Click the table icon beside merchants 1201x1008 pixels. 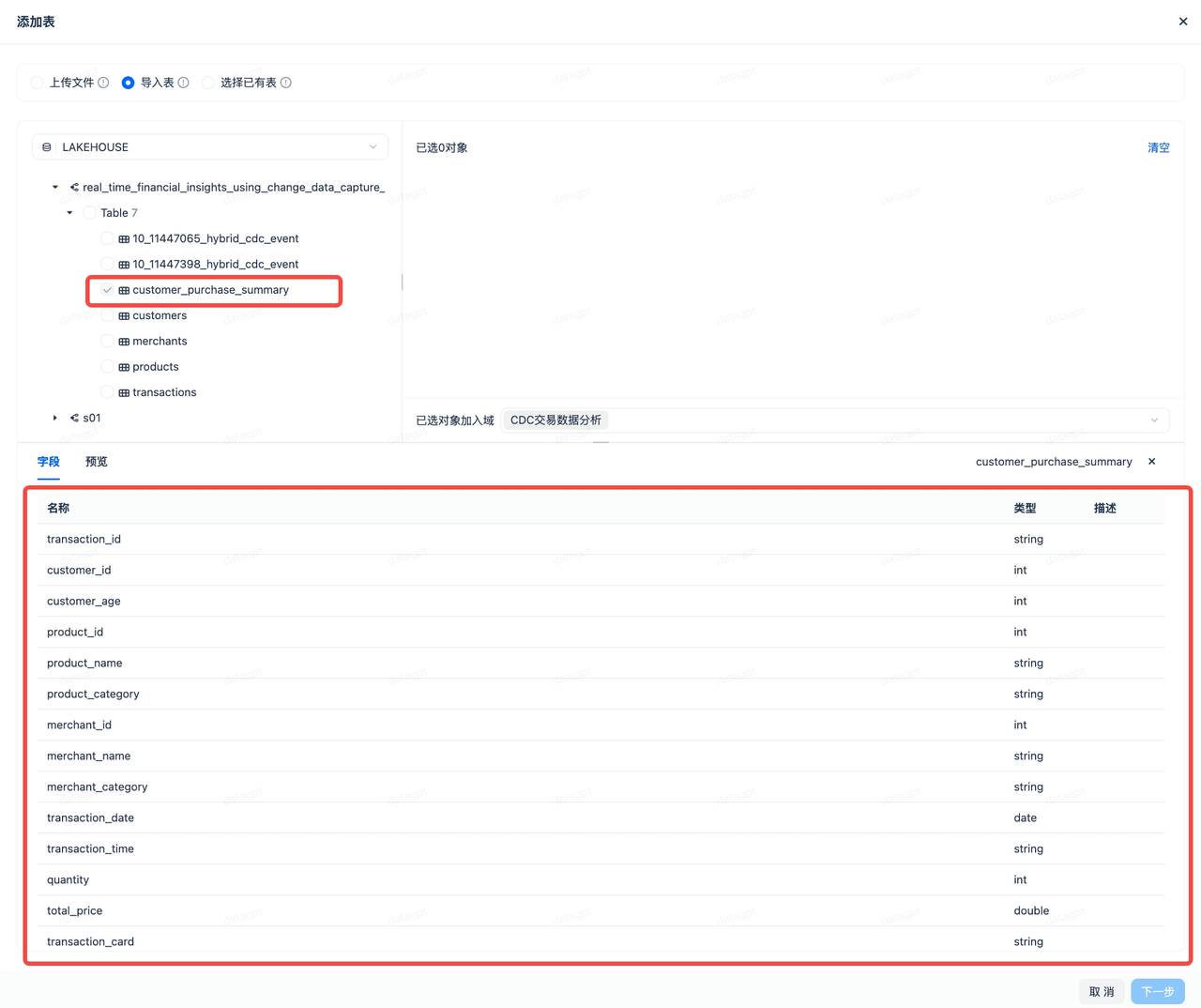tap(124, 342)
